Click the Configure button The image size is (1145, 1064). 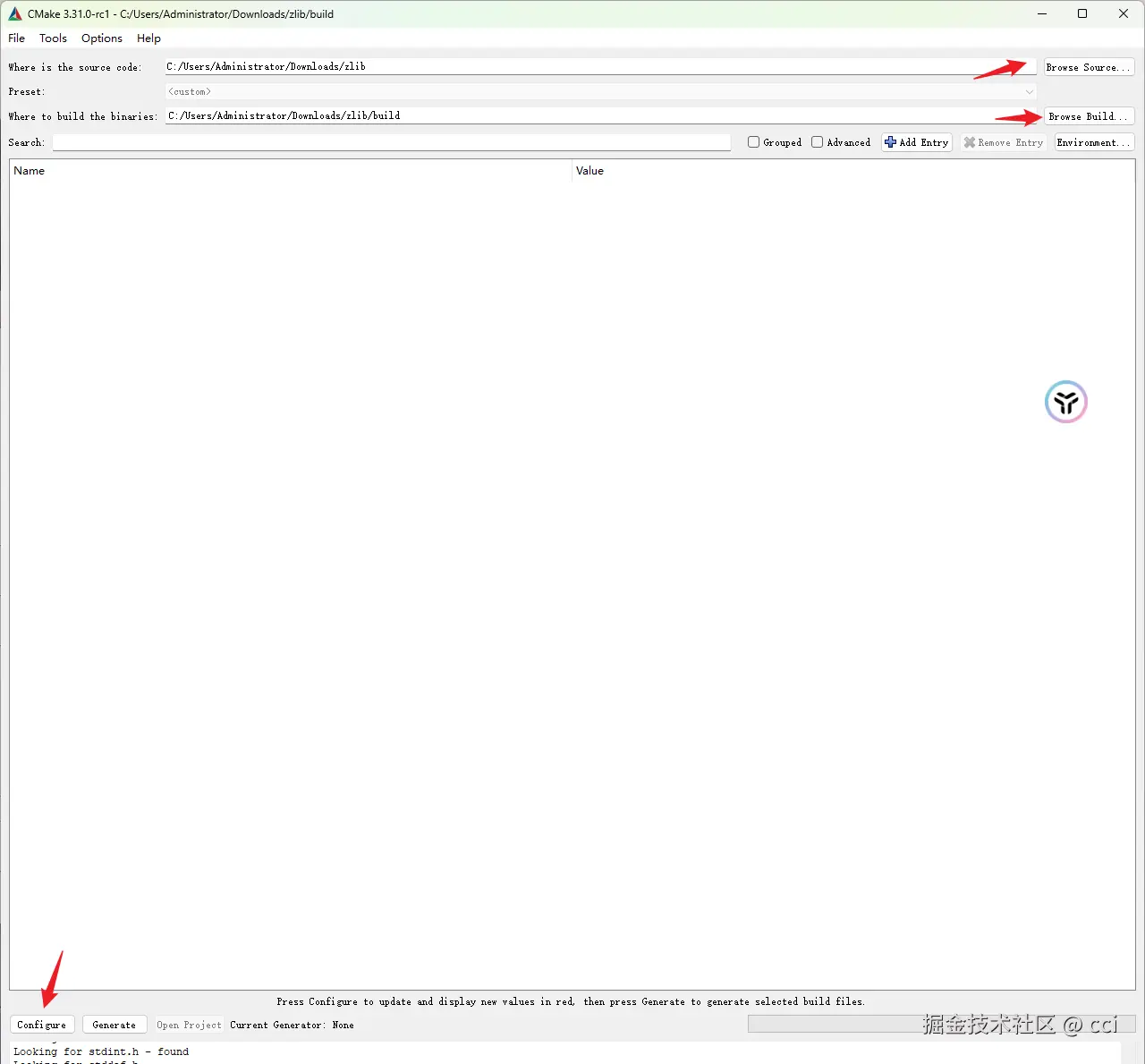click(x=41, y=1025)
